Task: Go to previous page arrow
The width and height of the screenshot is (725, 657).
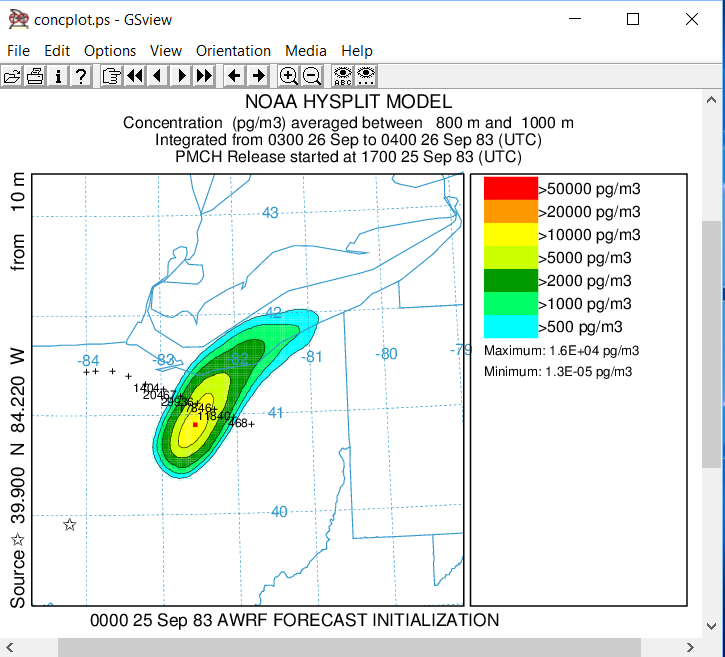Action: click(157, 76)
